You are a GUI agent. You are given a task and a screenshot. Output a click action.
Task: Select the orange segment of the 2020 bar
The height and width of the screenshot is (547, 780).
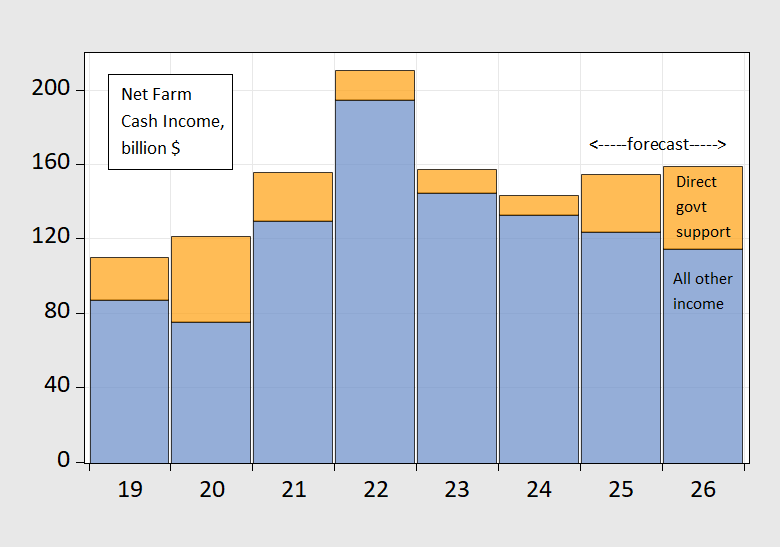[x=211, y=279]
